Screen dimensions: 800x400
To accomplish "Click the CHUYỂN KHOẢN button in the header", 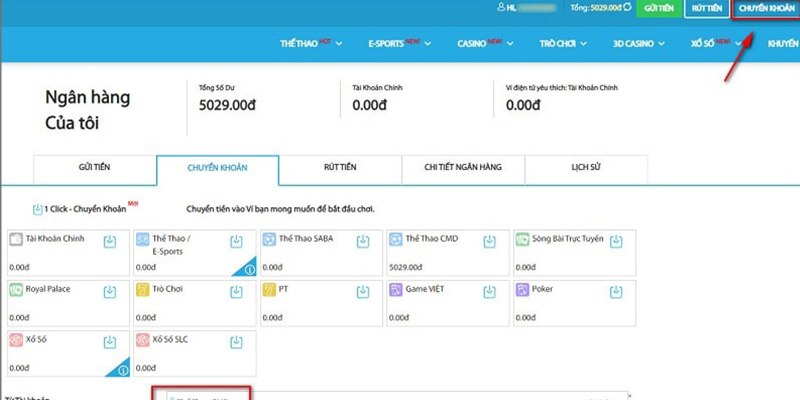I will (766, 9).
